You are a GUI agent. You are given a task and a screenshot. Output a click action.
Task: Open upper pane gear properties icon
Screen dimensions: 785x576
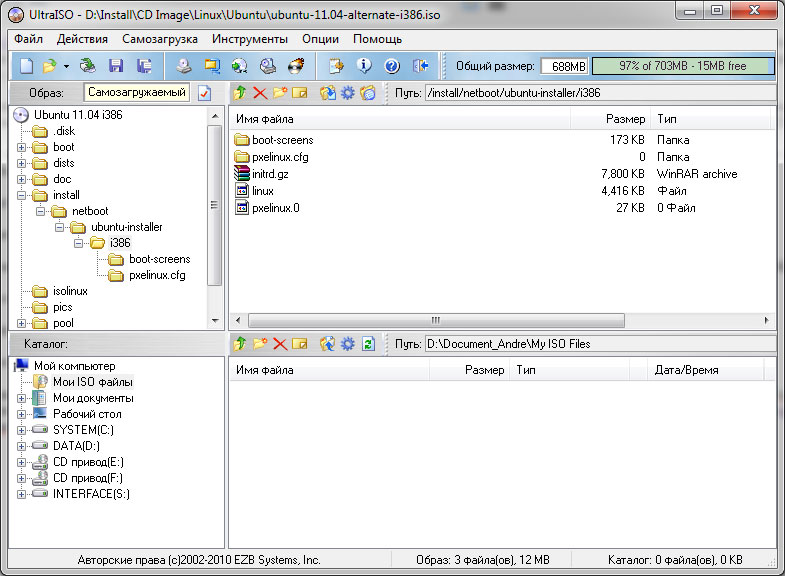pos(347,93)
